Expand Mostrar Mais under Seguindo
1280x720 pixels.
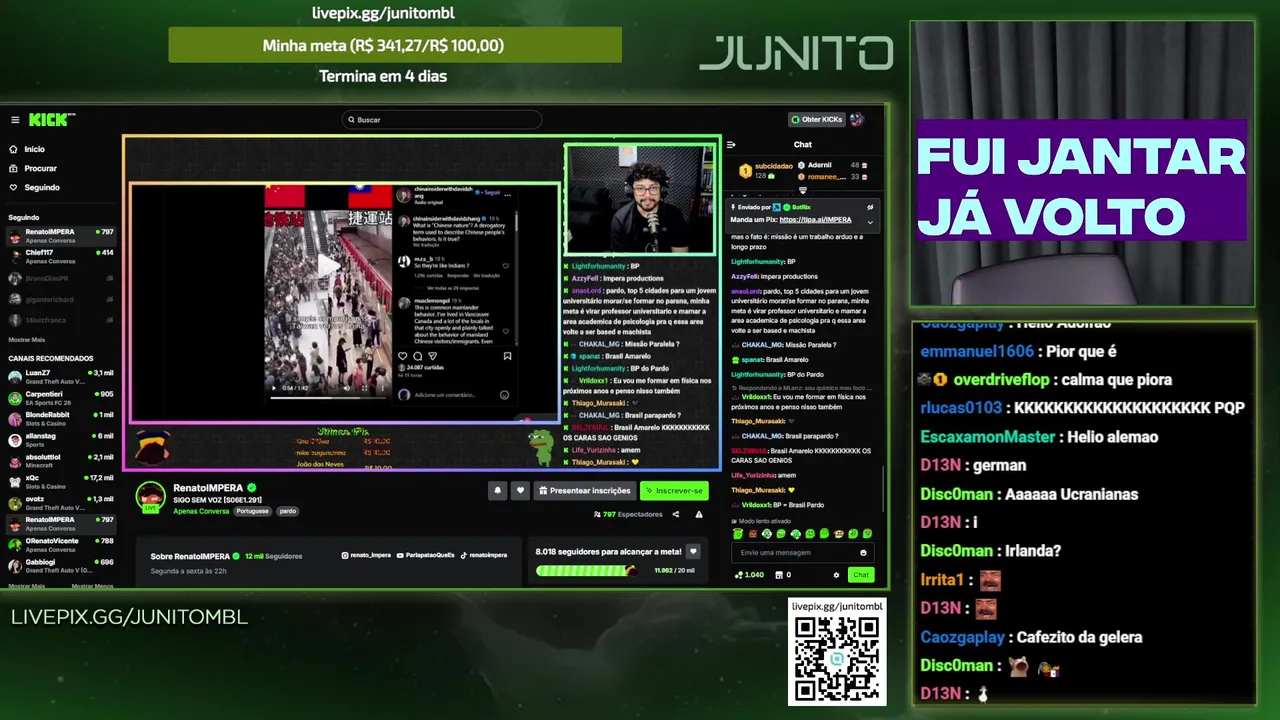click(x=27, y=339)
